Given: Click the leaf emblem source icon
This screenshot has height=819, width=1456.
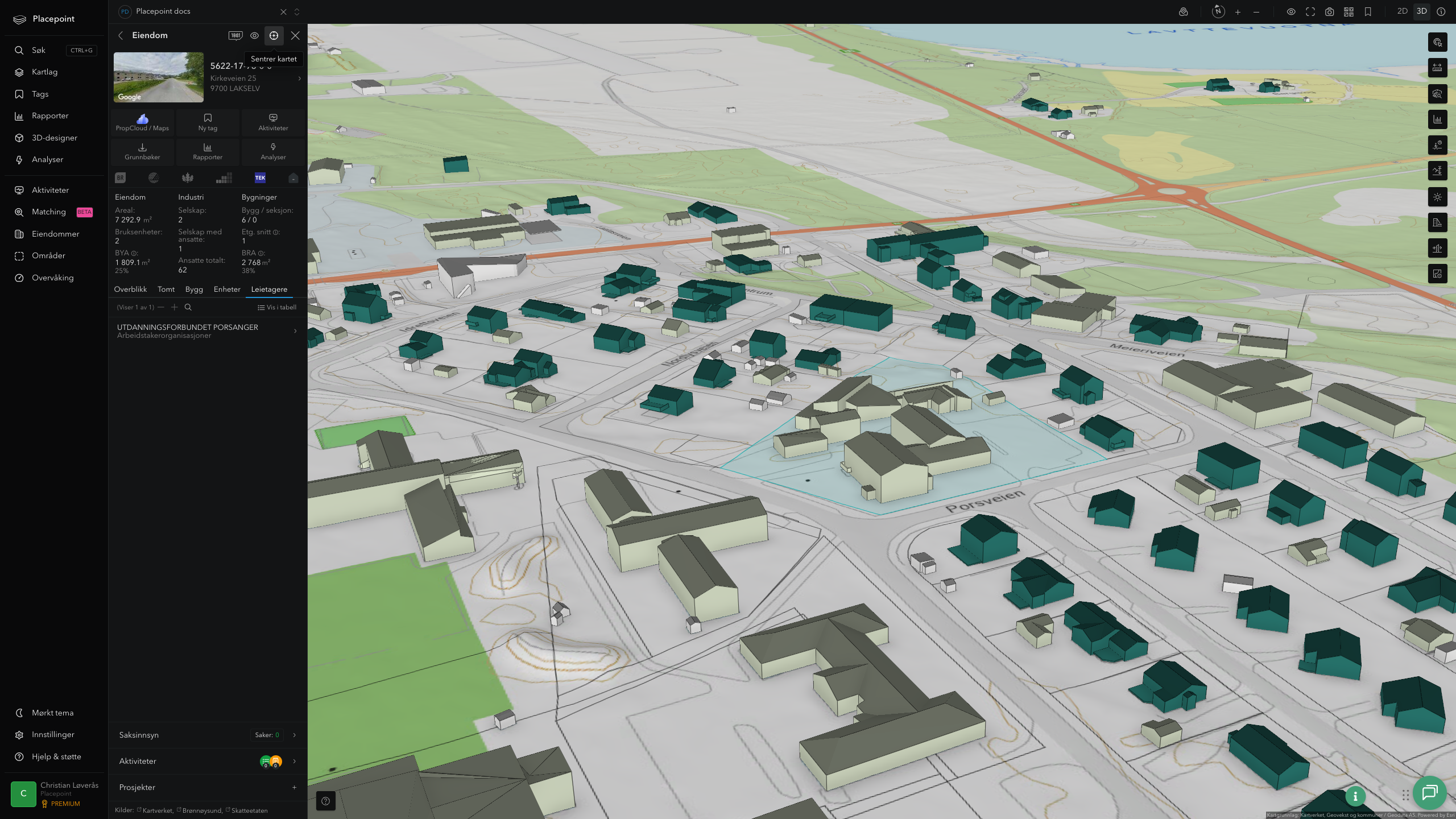Looking at the screenshot, I should (188, 178).
